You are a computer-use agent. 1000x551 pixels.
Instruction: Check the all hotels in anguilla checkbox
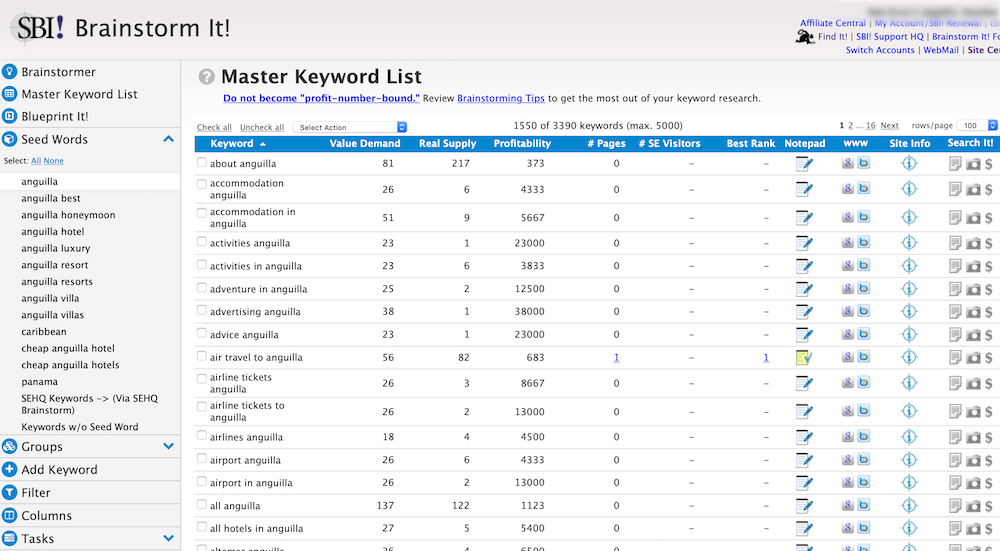[202, 527]
